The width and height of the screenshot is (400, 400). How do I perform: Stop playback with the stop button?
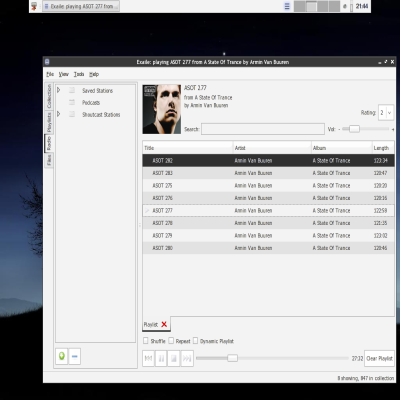(174, 358)
